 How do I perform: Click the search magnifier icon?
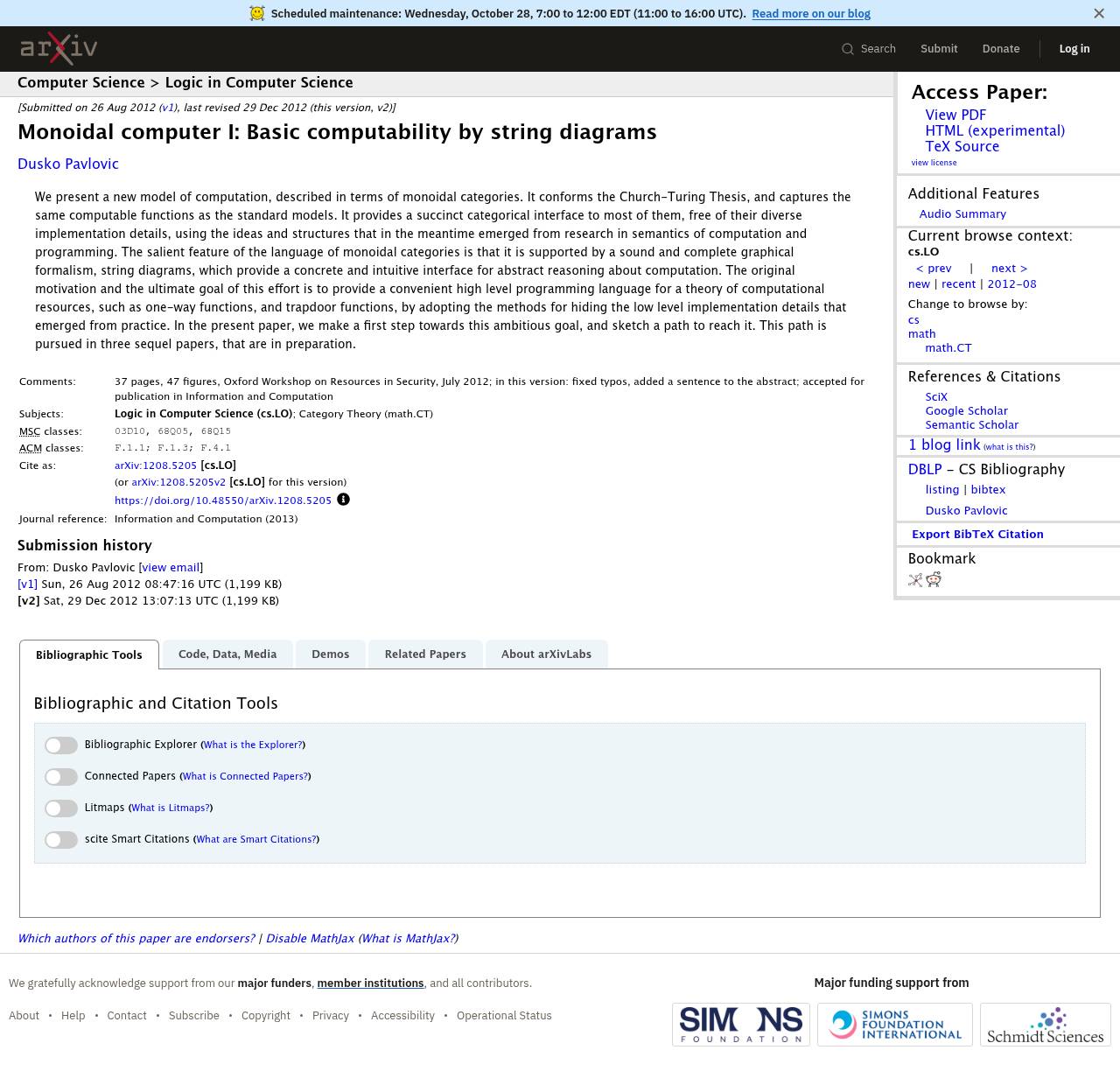coord(847,49)
